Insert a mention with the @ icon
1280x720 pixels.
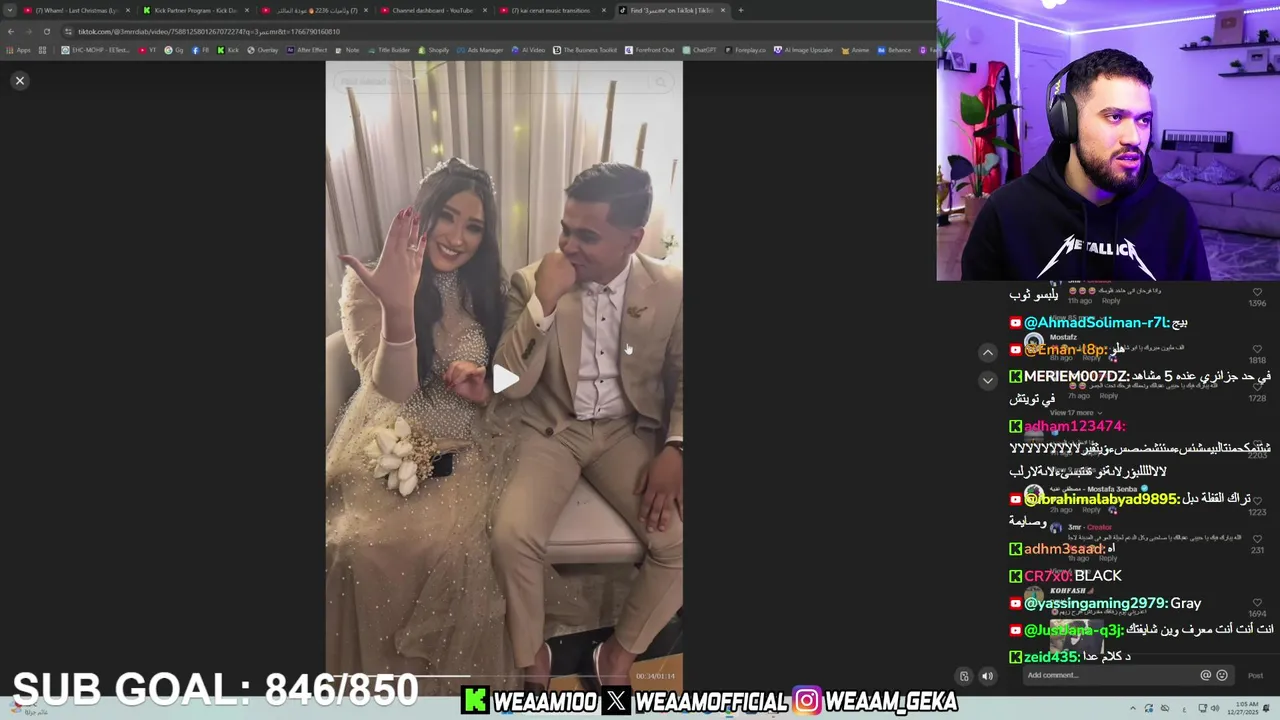[1205, 675]
